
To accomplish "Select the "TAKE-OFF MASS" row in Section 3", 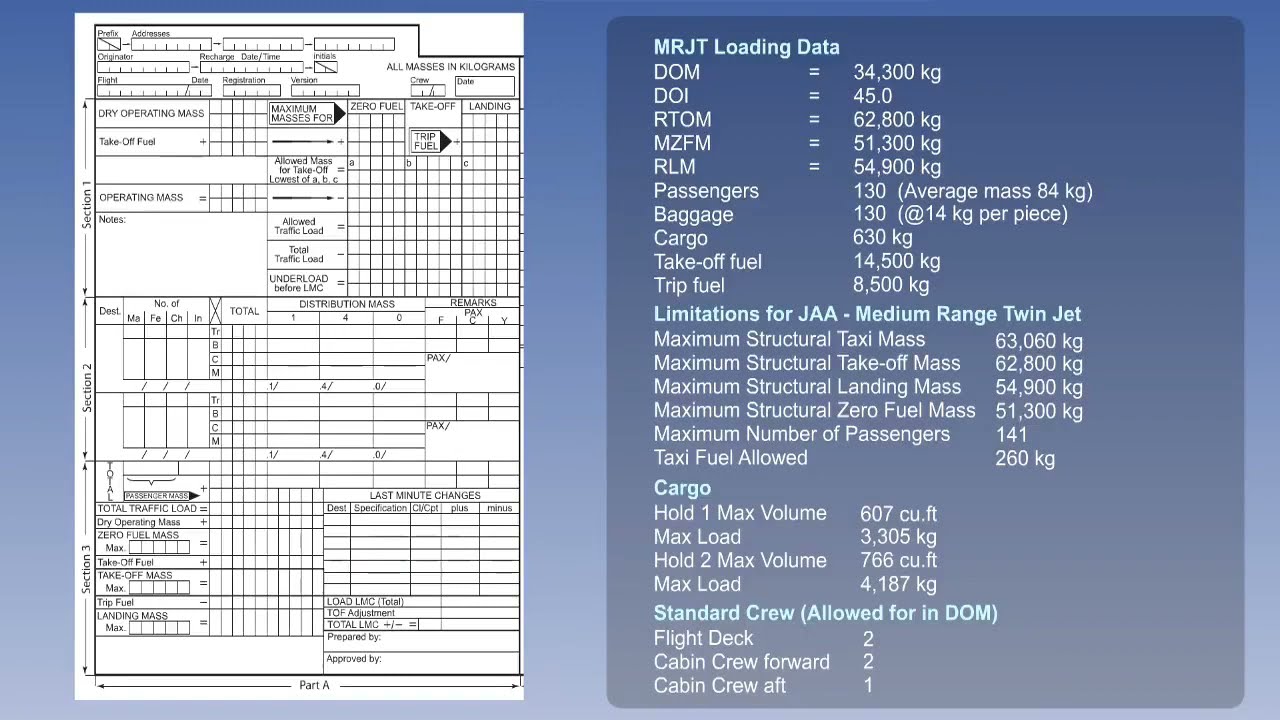I will [135, 576].
